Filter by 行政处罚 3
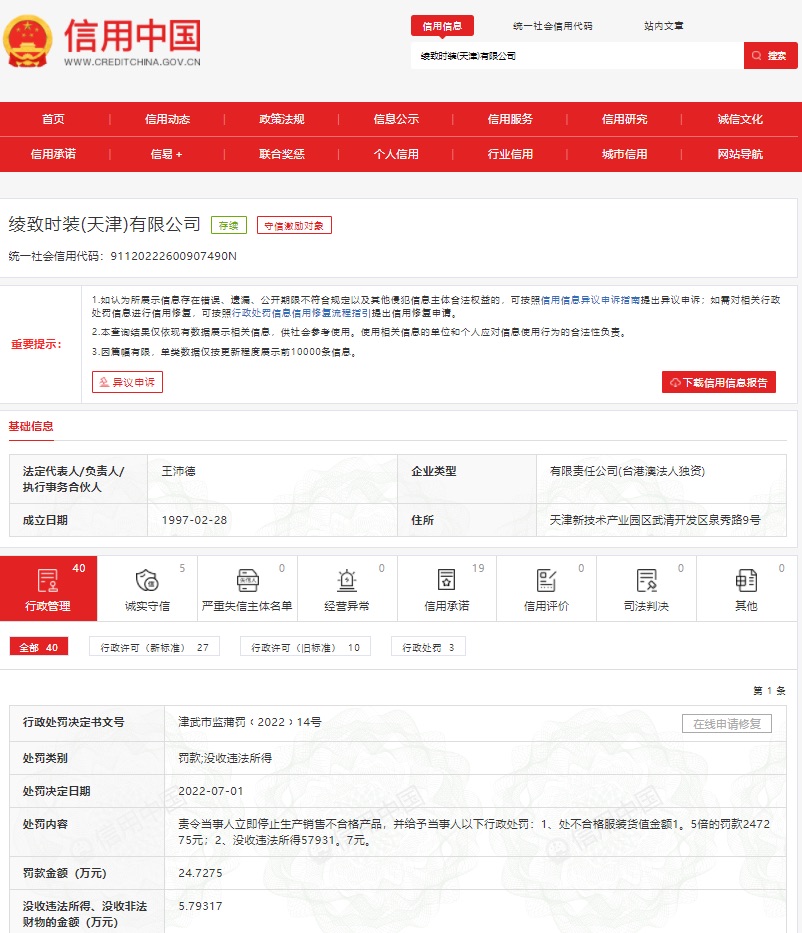 click(428, 647)
